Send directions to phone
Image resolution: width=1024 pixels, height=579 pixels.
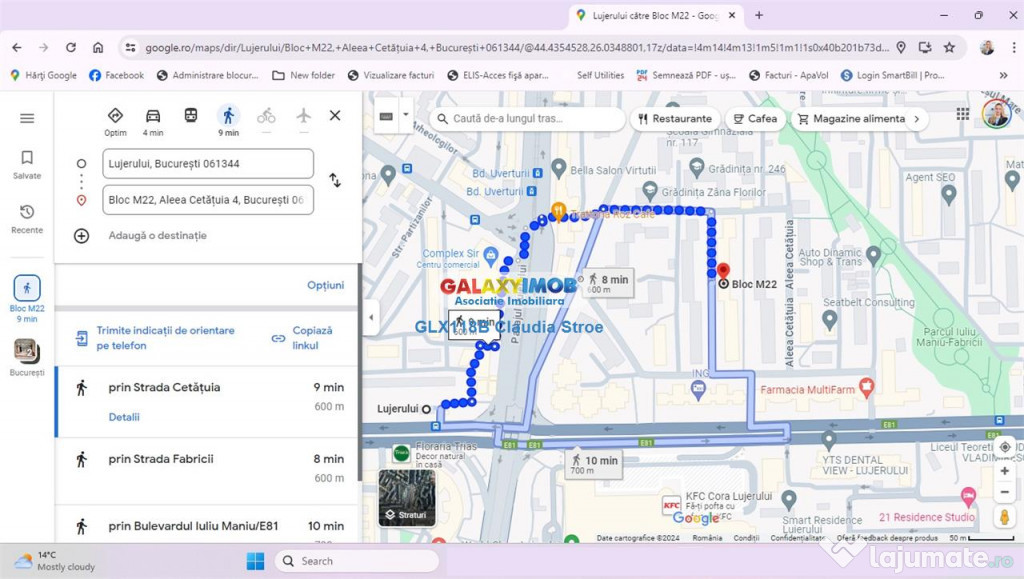[x=157, y=338]
